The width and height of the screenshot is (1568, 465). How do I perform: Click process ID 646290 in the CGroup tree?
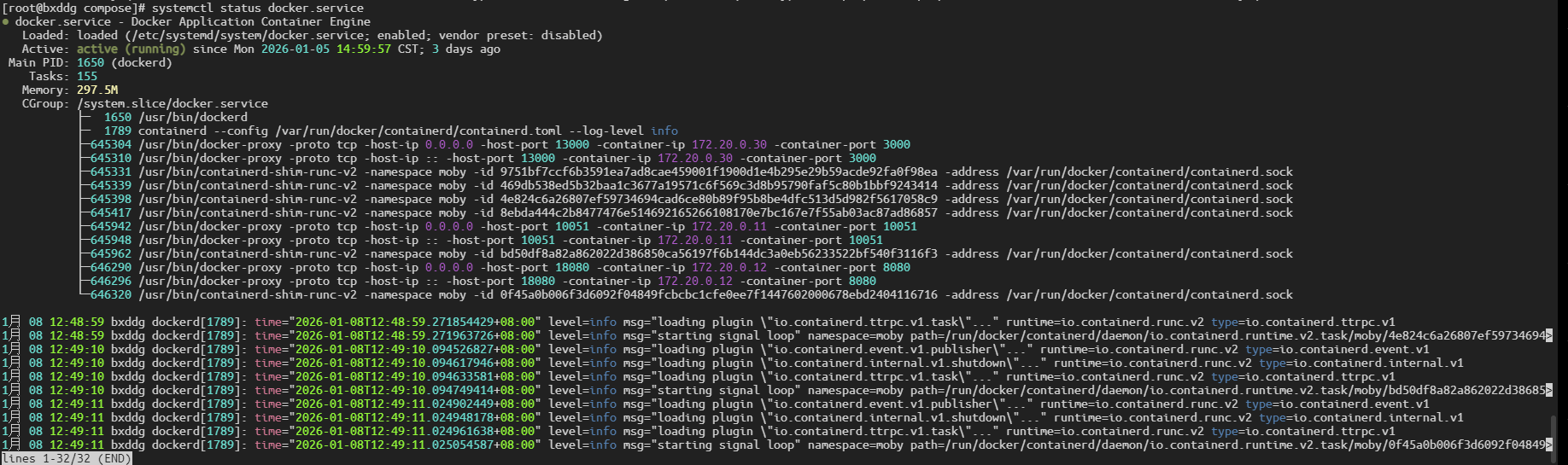[111, 268]
